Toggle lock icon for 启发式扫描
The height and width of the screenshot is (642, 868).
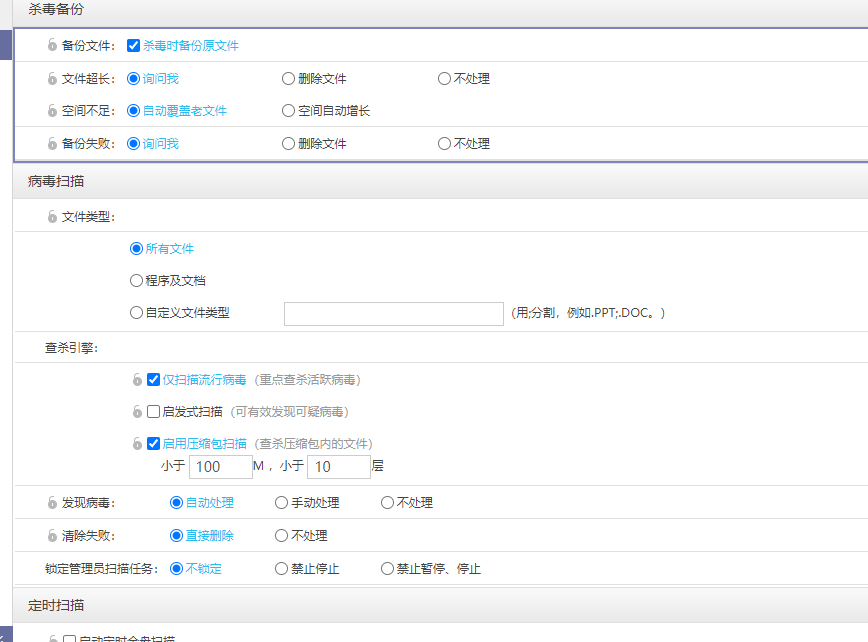pyautogui.click(x=137, y=412)
